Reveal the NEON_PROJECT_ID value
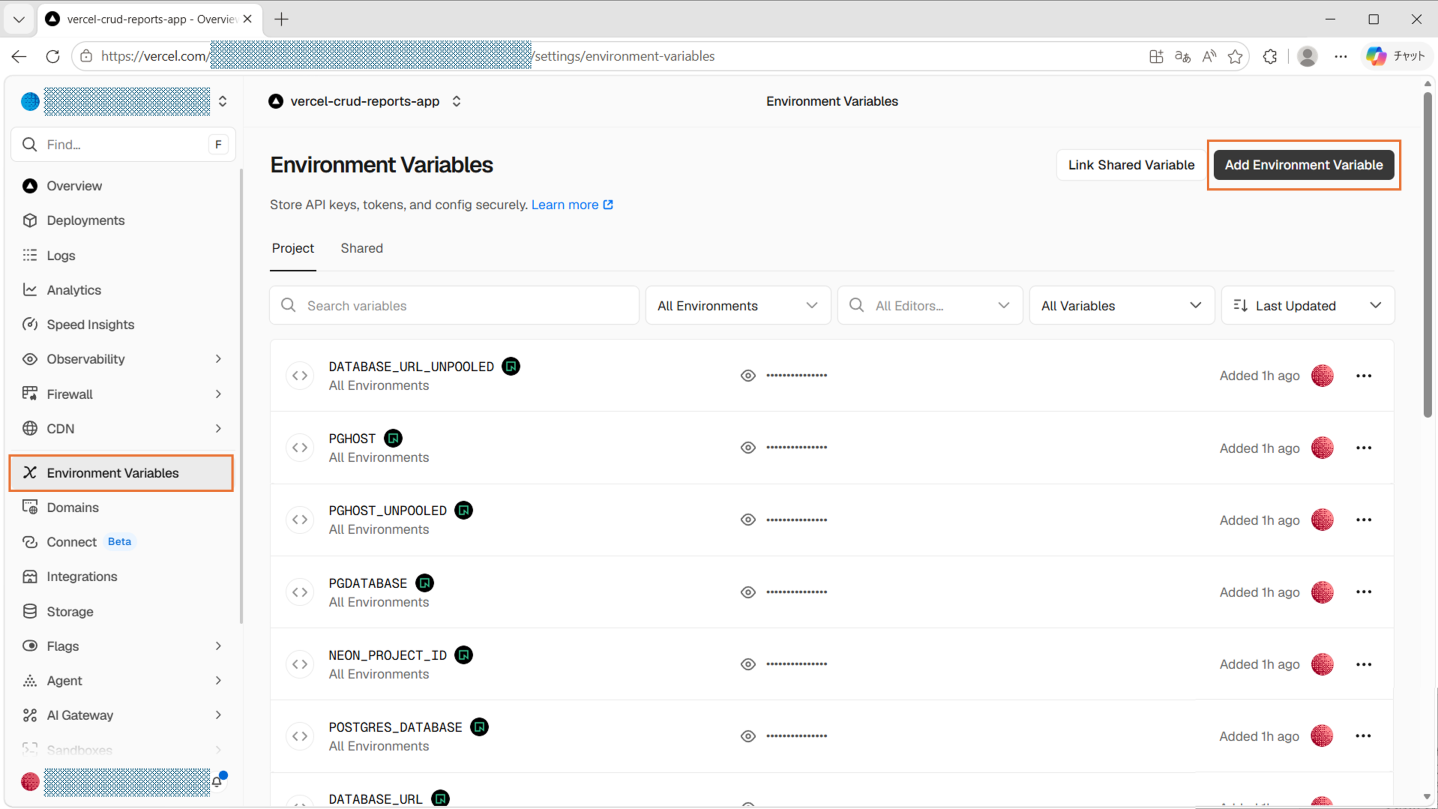This screenshot has height=809, width=1438. (x=748, y=664)
